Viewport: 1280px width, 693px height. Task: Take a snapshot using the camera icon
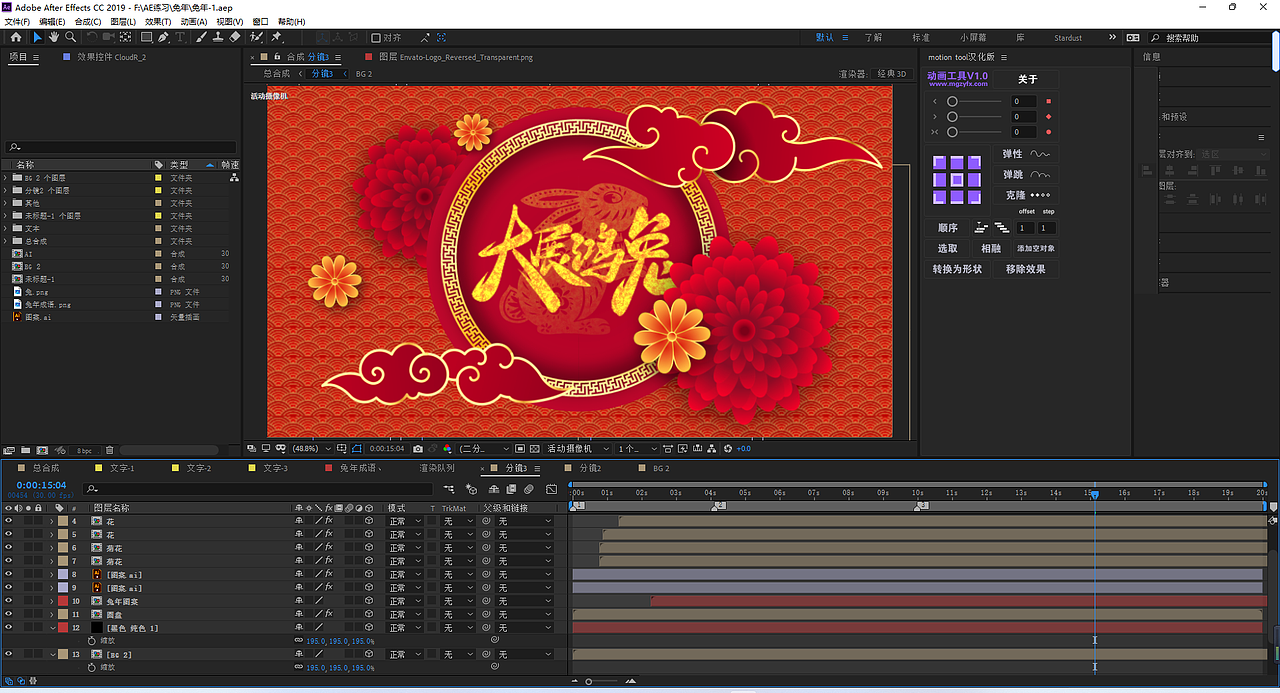click(418, 449)
